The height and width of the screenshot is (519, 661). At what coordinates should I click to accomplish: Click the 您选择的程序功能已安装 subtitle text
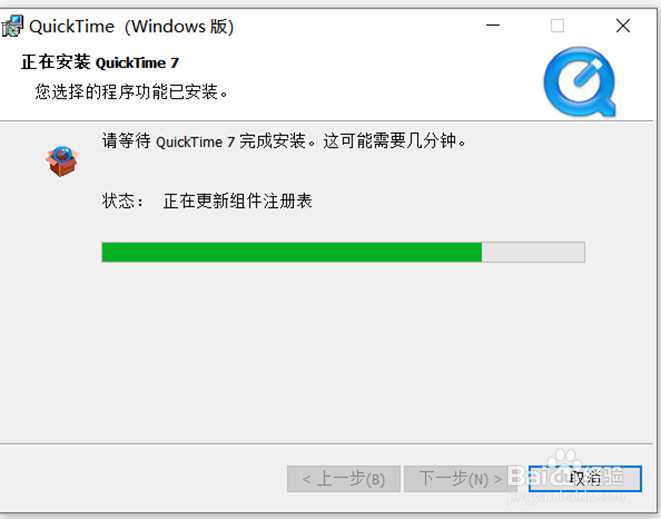pos(131,91)
